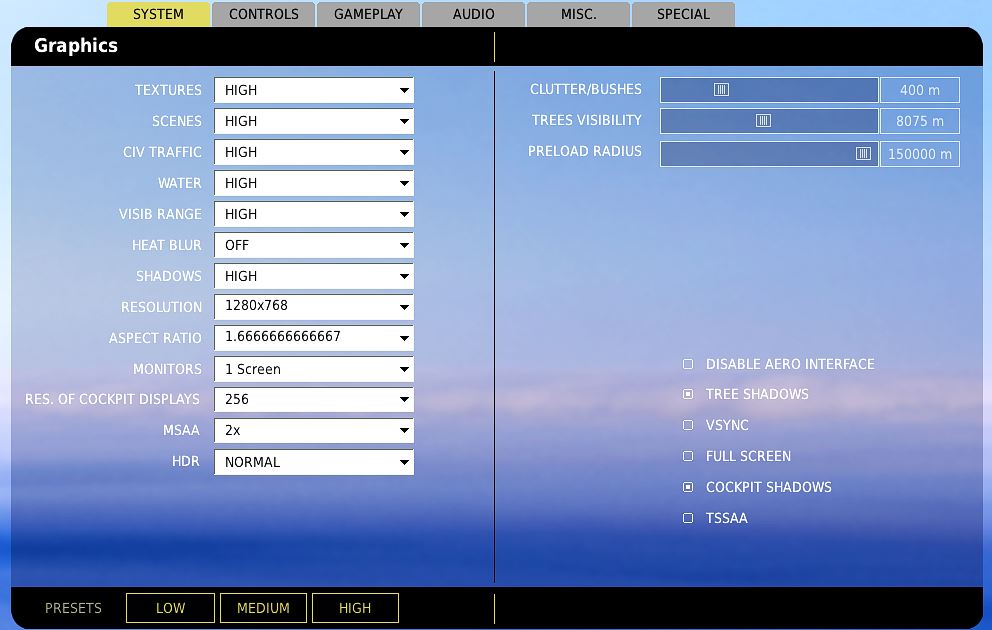This screenshot has width=992, height=630.
Task: Click the 400 m clutter value field
Action: (920, 90)
